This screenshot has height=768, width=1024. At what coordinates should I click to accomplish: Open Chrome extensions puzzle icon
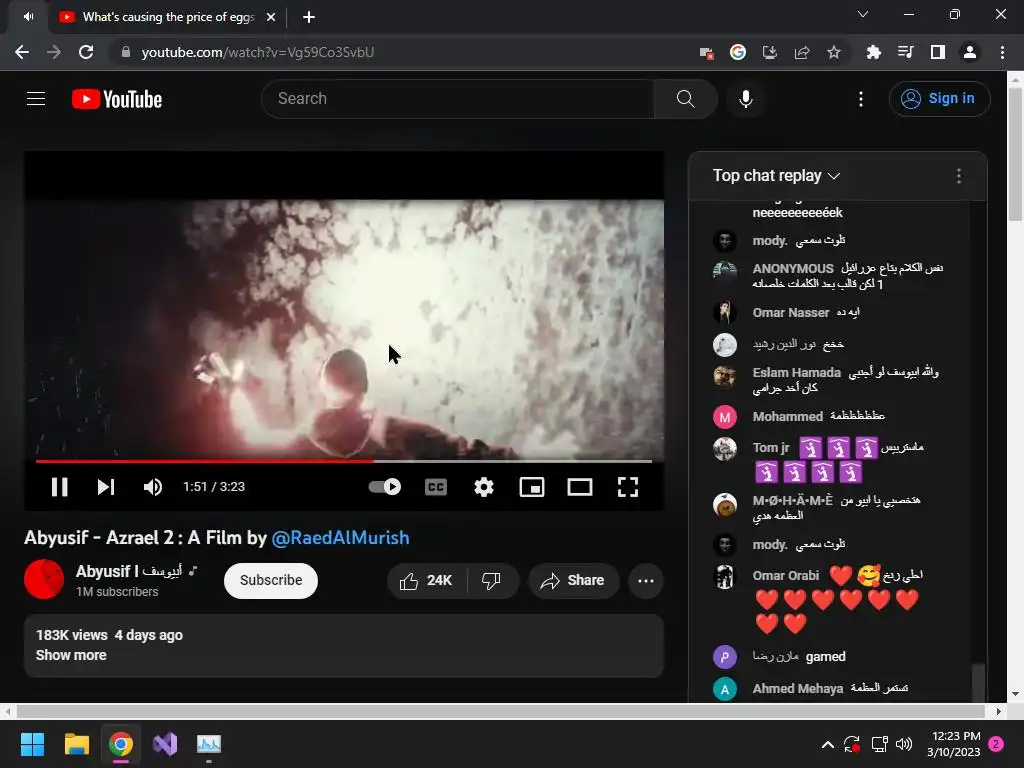coord(873,52)
